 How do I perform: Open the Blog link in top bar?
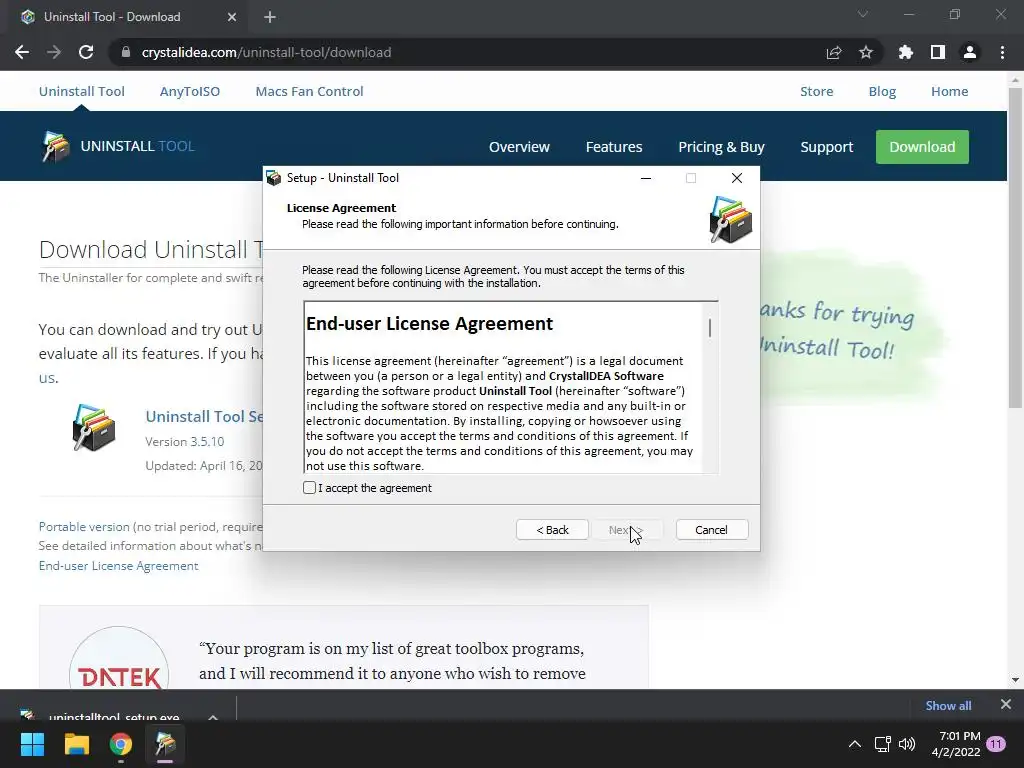coord(882,91)
